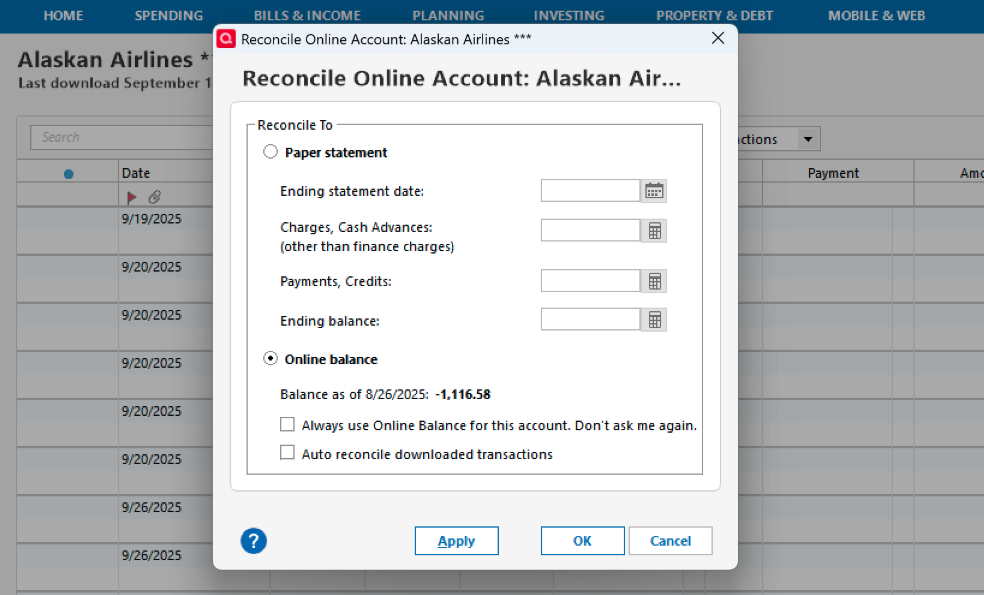
Task: Click the paperclip attachment icon in register
Action: (x=154, y=197)
